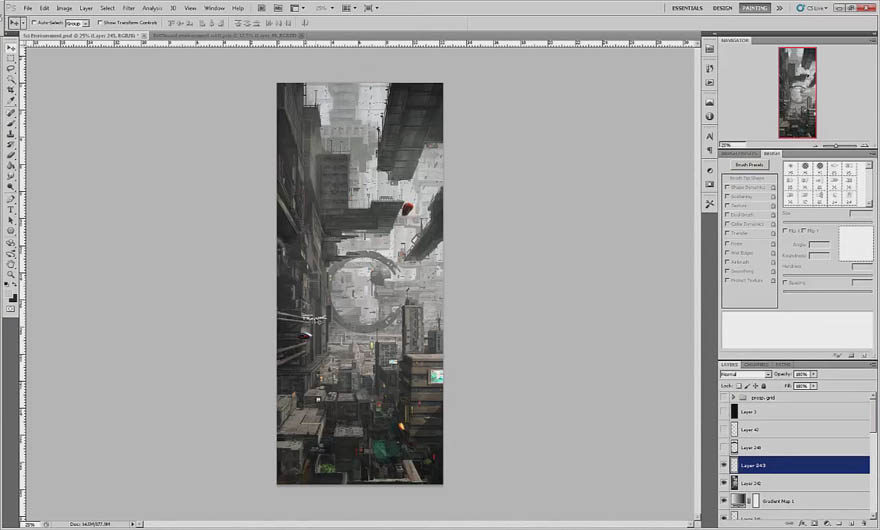Viewport: 880px width, 530px height.
Task: Switch to the Channels tab
Action: 756,364
